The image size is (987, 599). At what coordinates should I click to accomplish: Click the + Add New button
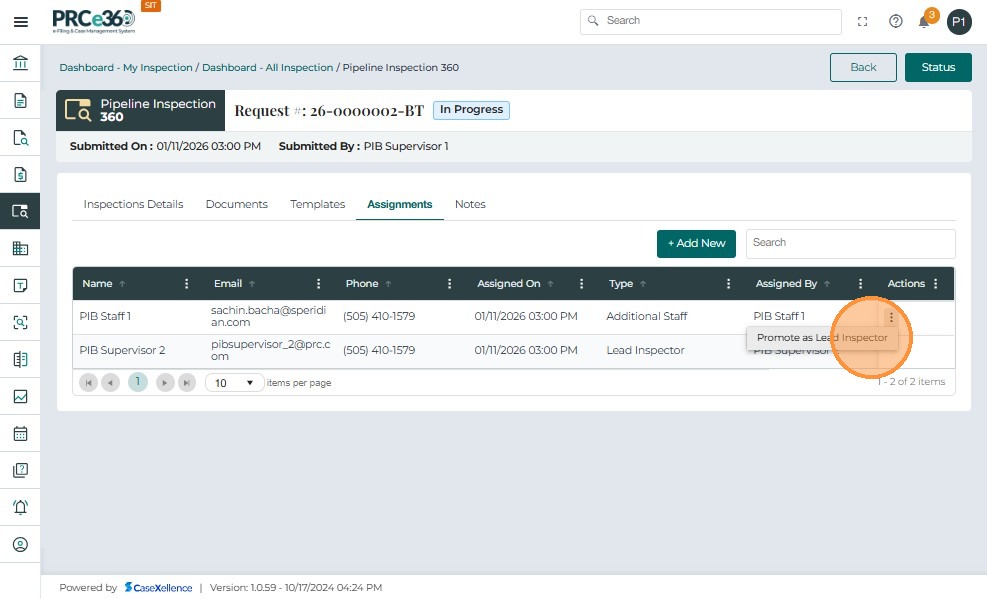[x=696, y=244]
